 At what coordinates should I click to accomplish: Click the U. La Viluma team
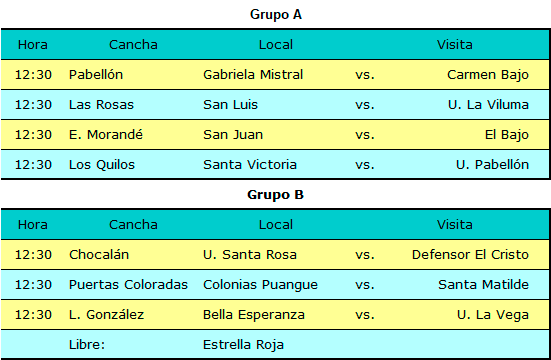[488, 105]
